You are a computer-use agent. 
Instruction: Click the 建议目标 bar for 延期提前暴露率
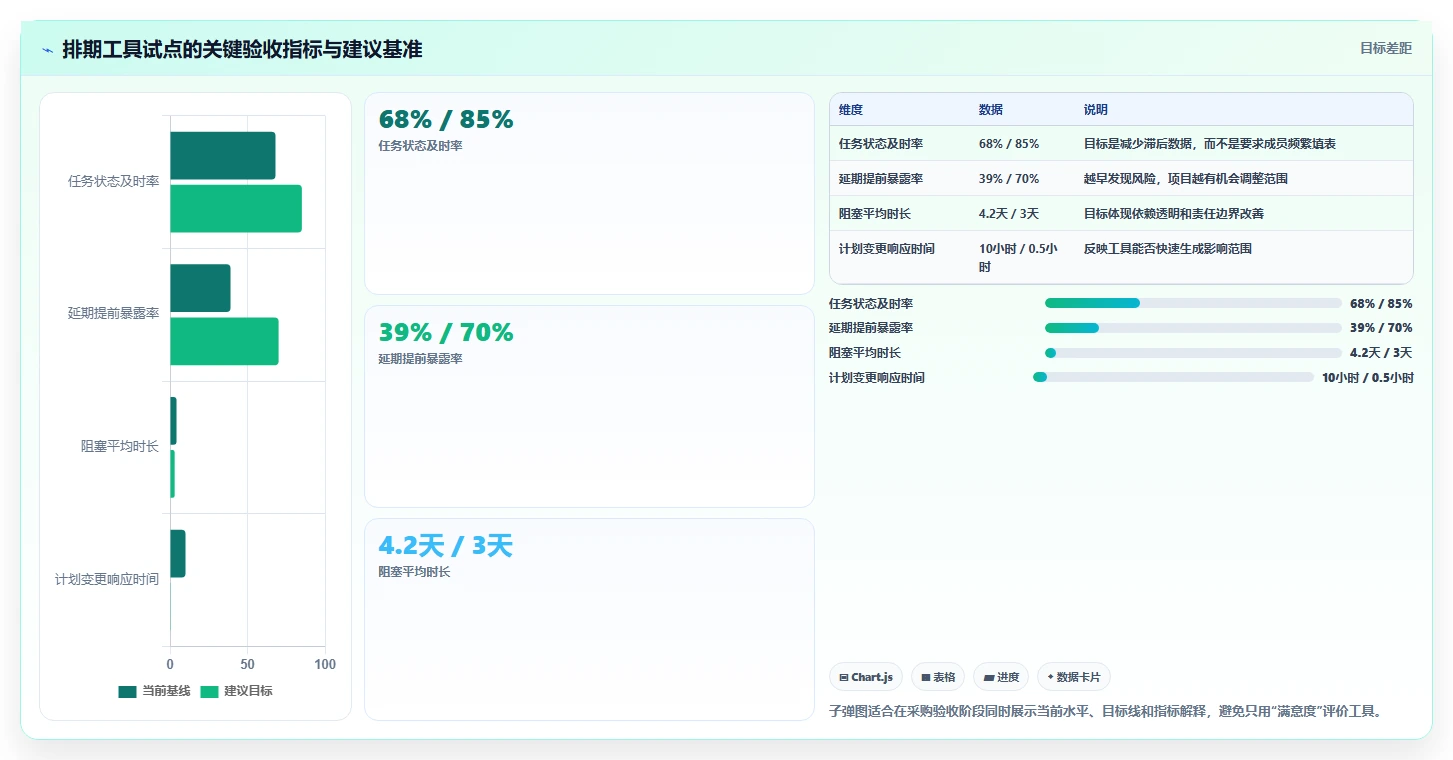(x=224, y=341)
